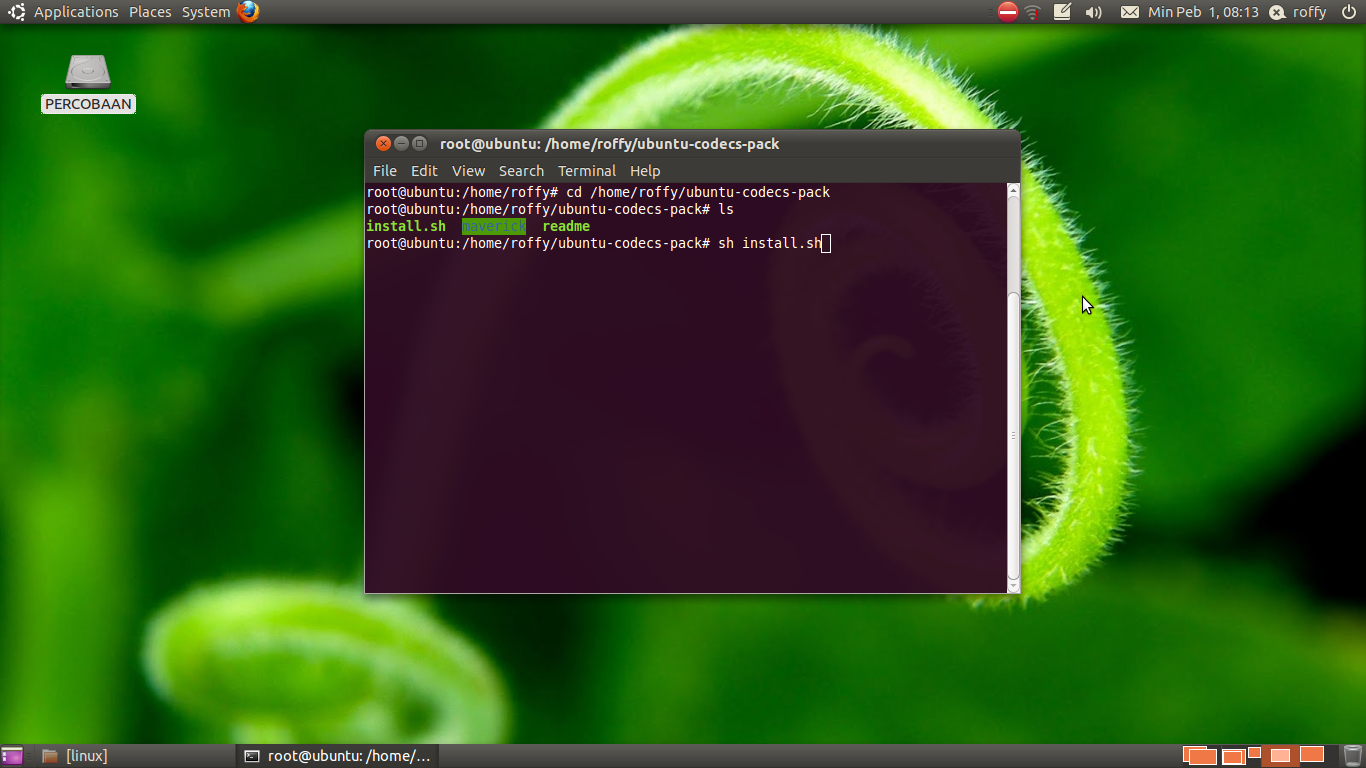Click the terminal title bar text

tap(609, 144)
